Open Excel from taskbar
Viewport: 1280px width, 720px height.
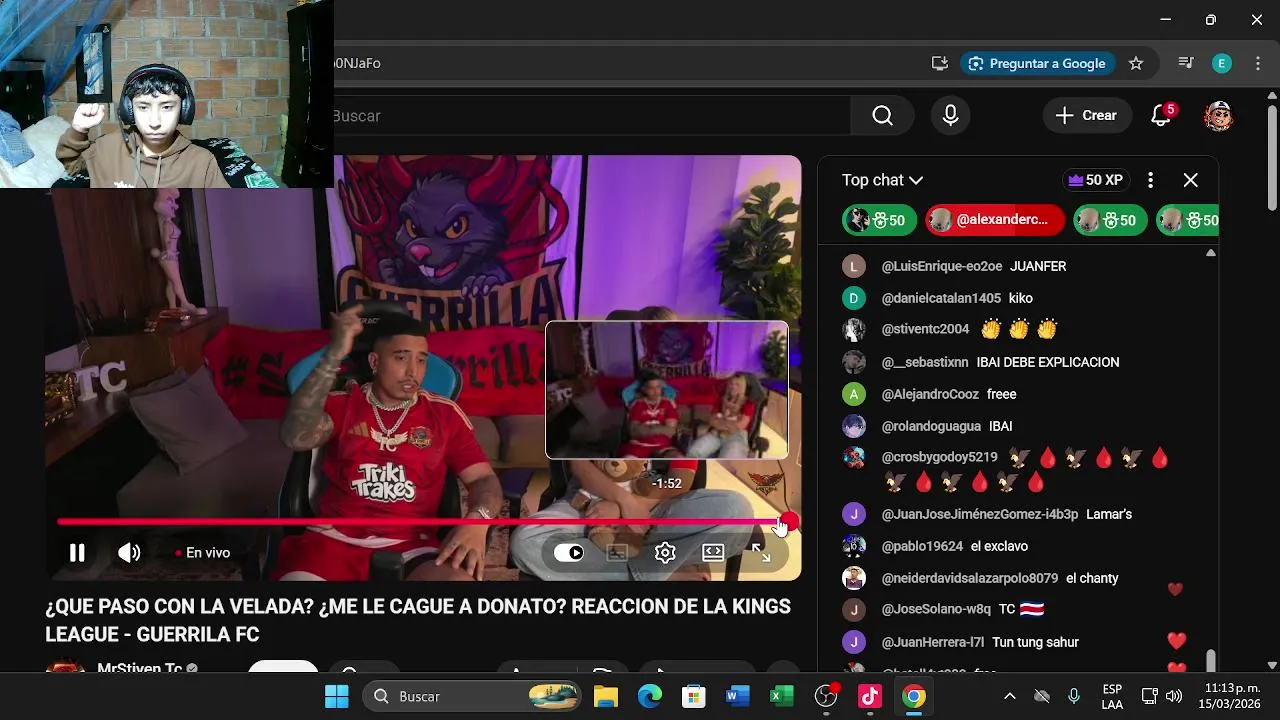782,696
